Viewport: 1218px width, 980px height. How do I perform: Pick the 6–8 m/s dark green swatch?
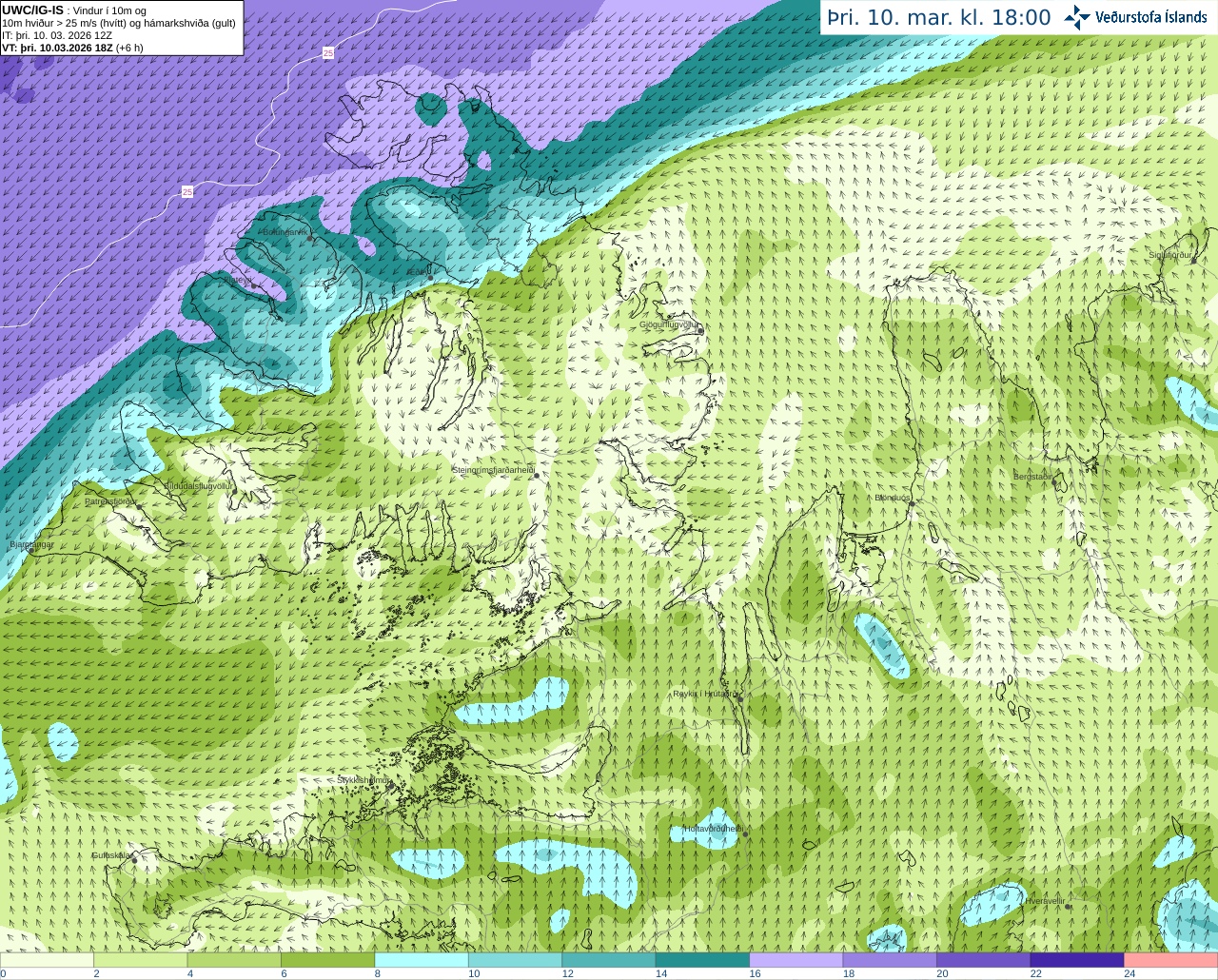[327, 960]
